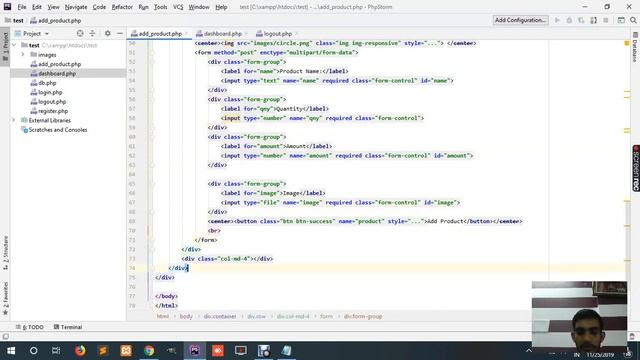Click the locate current file target icon

[x=80, y=33]
